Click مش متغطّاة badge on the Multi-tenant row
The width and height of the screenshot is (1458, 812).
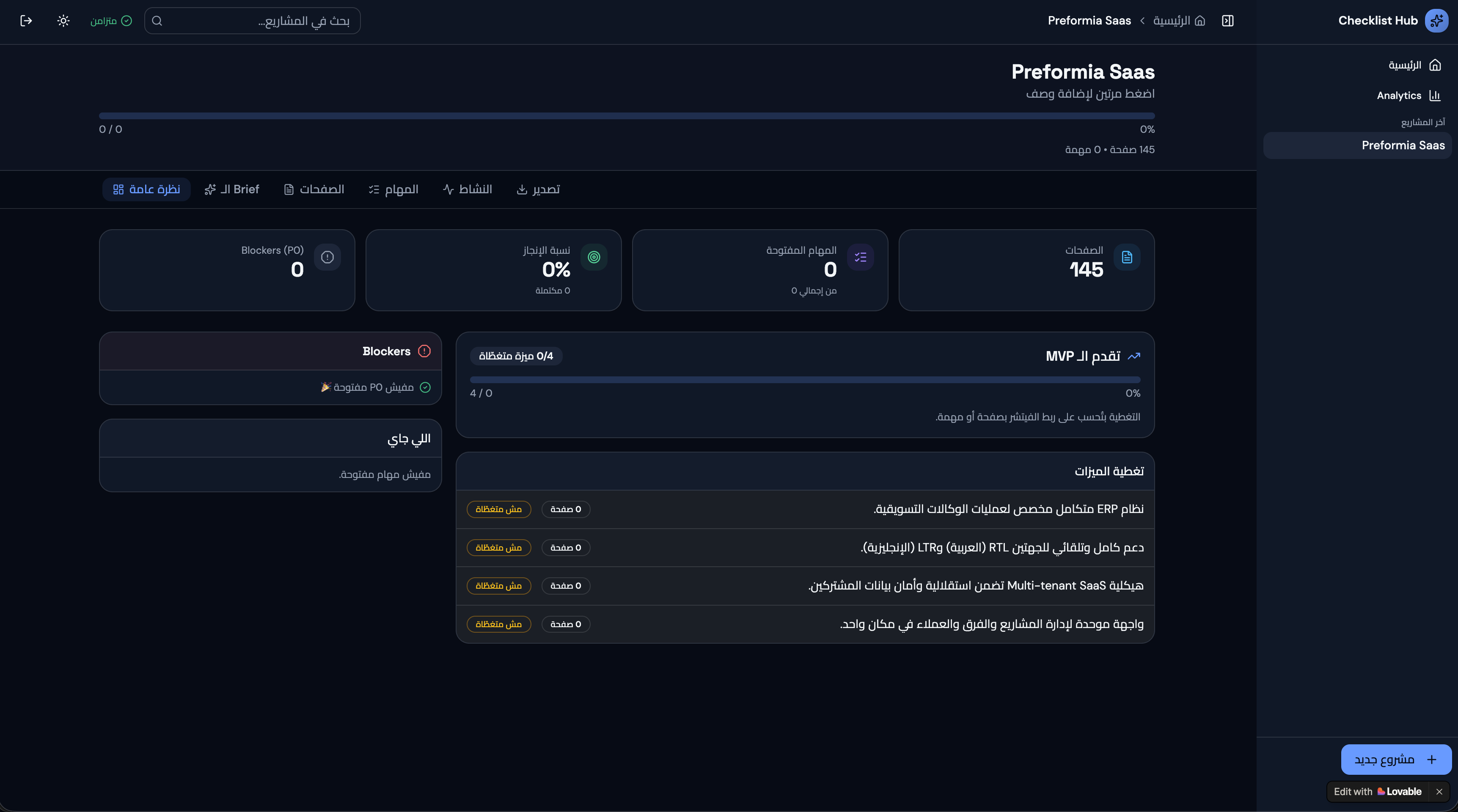click(499, 586)
